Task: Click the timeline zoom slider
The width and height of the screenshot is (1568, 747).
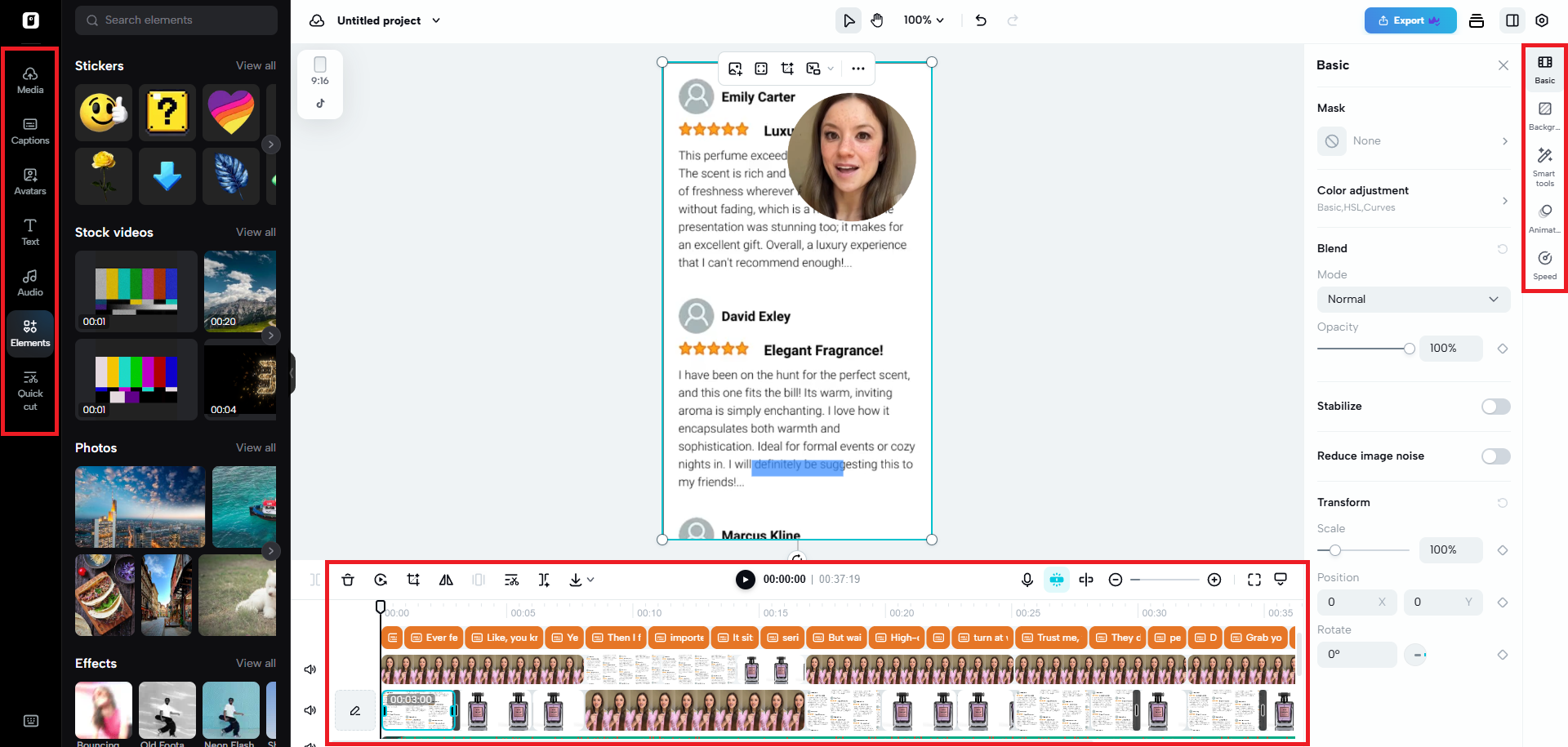Action: [1165, 580]
